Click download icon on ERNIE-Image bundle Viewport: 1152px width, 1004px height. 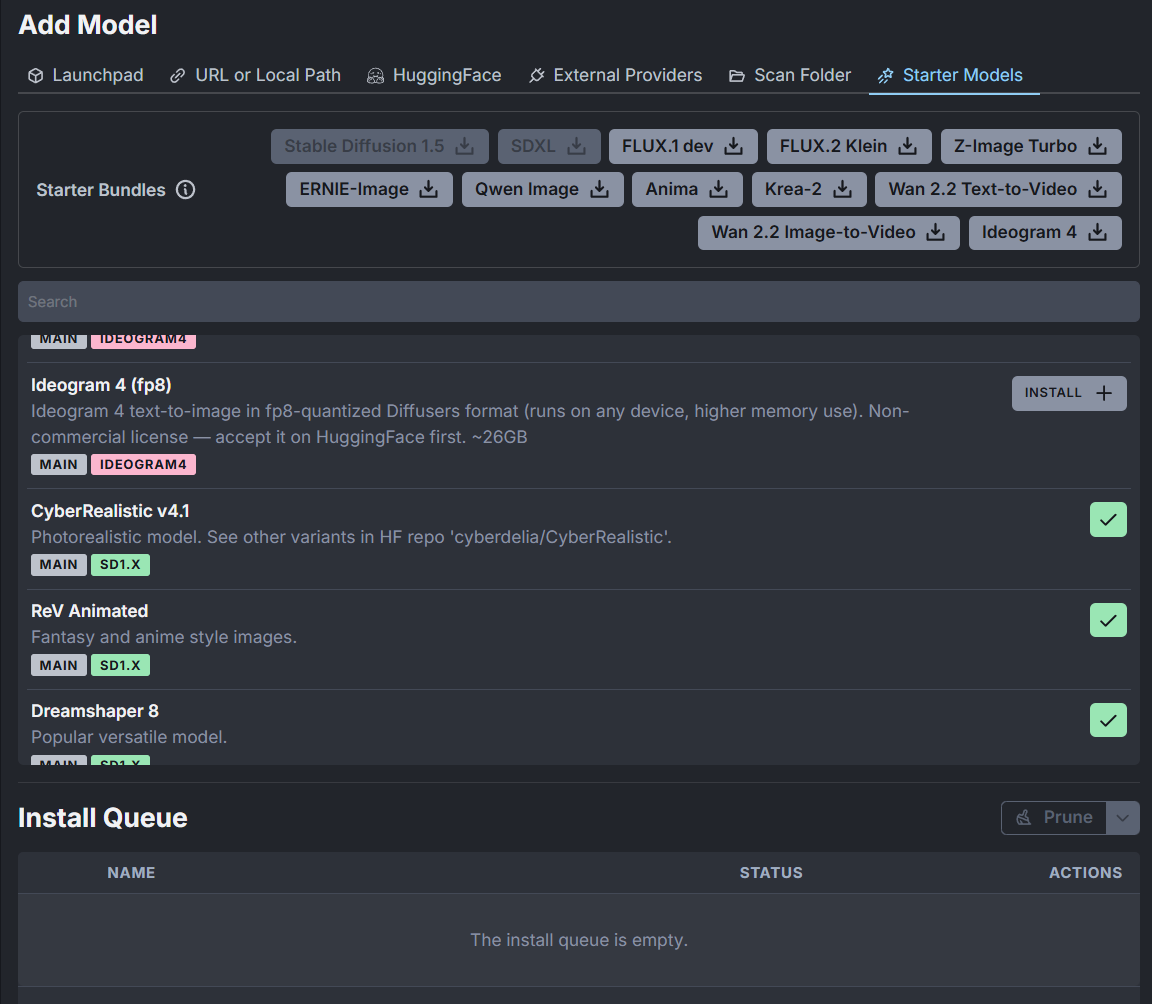(x=428, y=189)
